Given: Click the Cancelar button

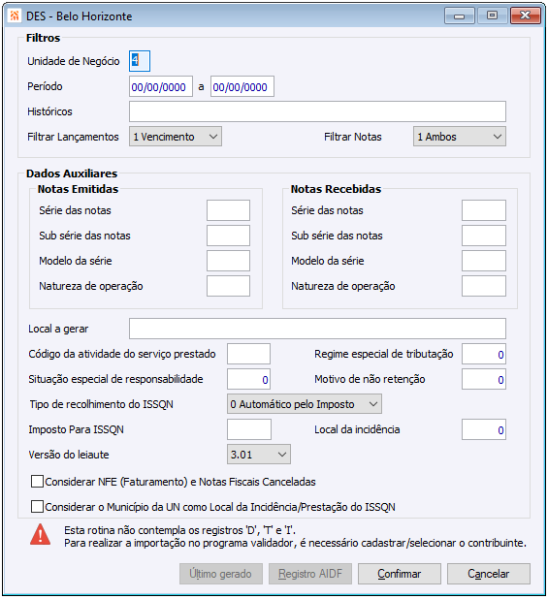Looking at the screenshot, I should click(x=489, y=574).
